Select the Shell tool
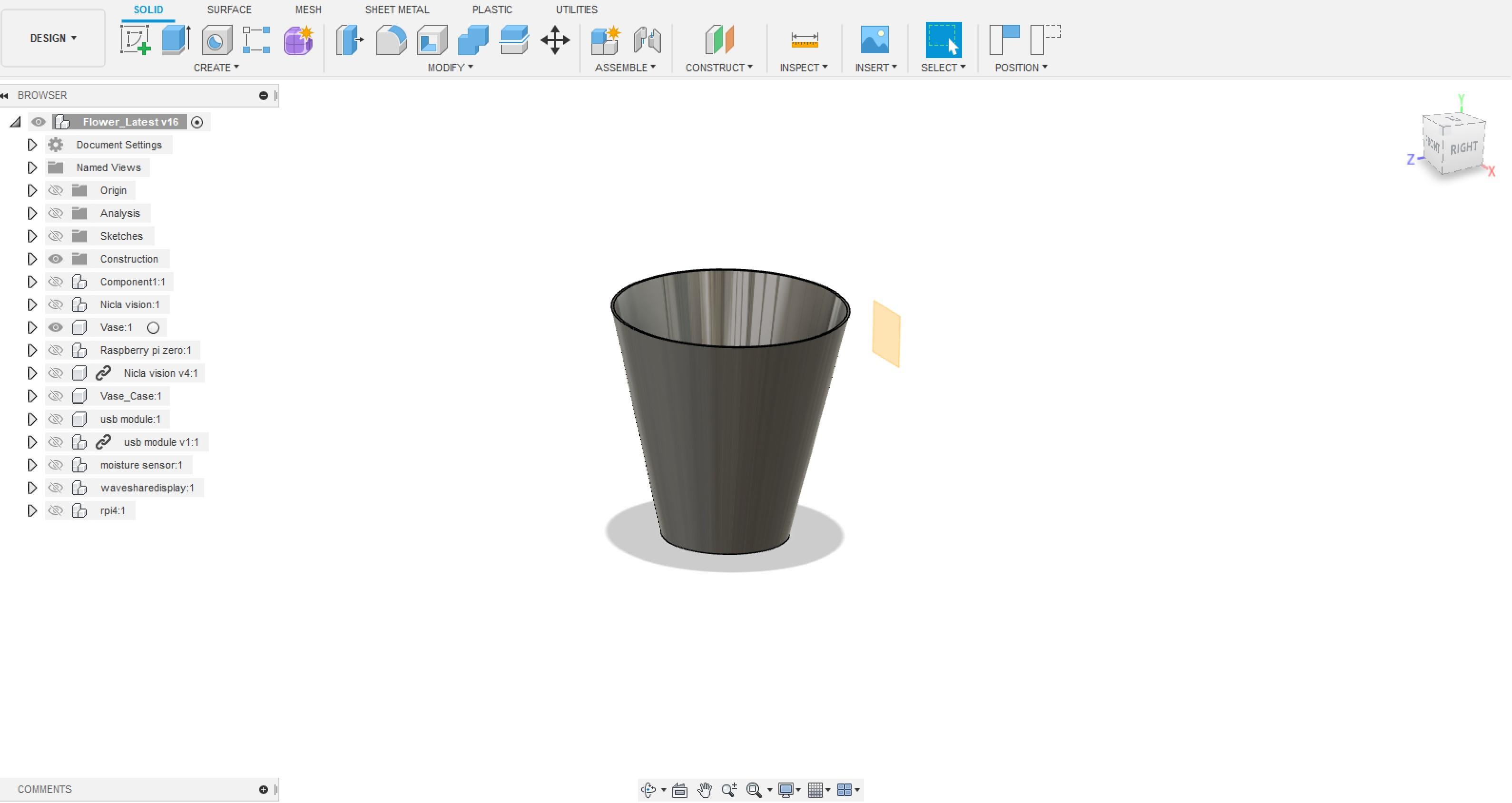This screenshot has height=803, width=1512. pos(432,40)
